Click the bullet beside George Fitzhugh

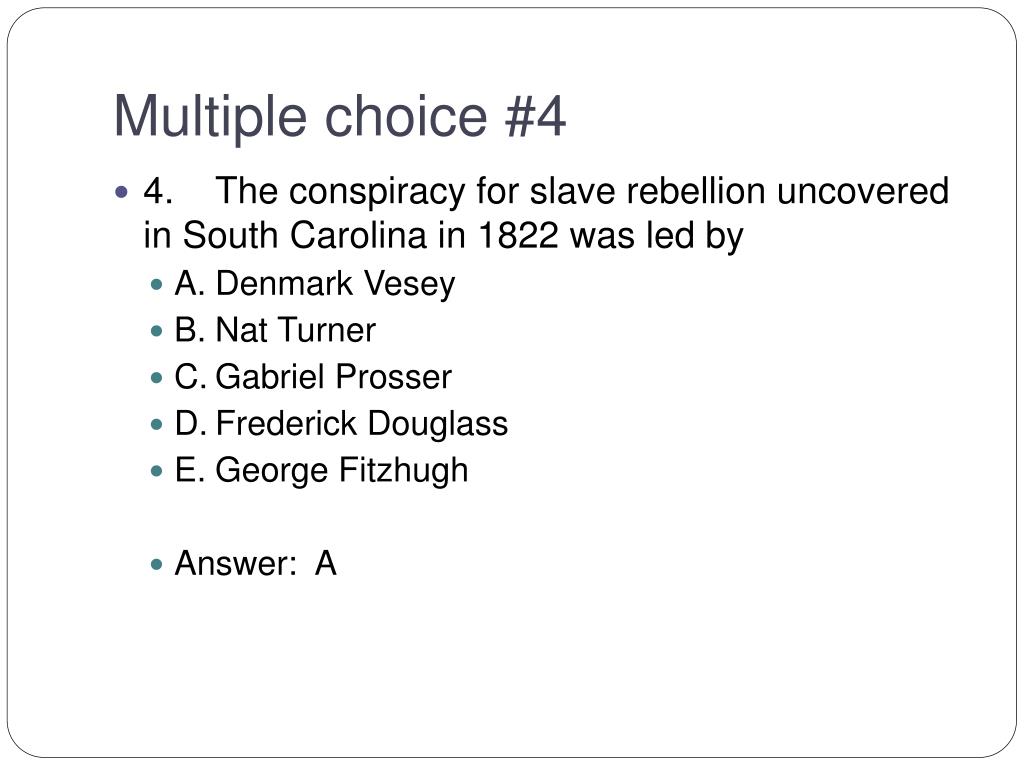tap(156, 471)
